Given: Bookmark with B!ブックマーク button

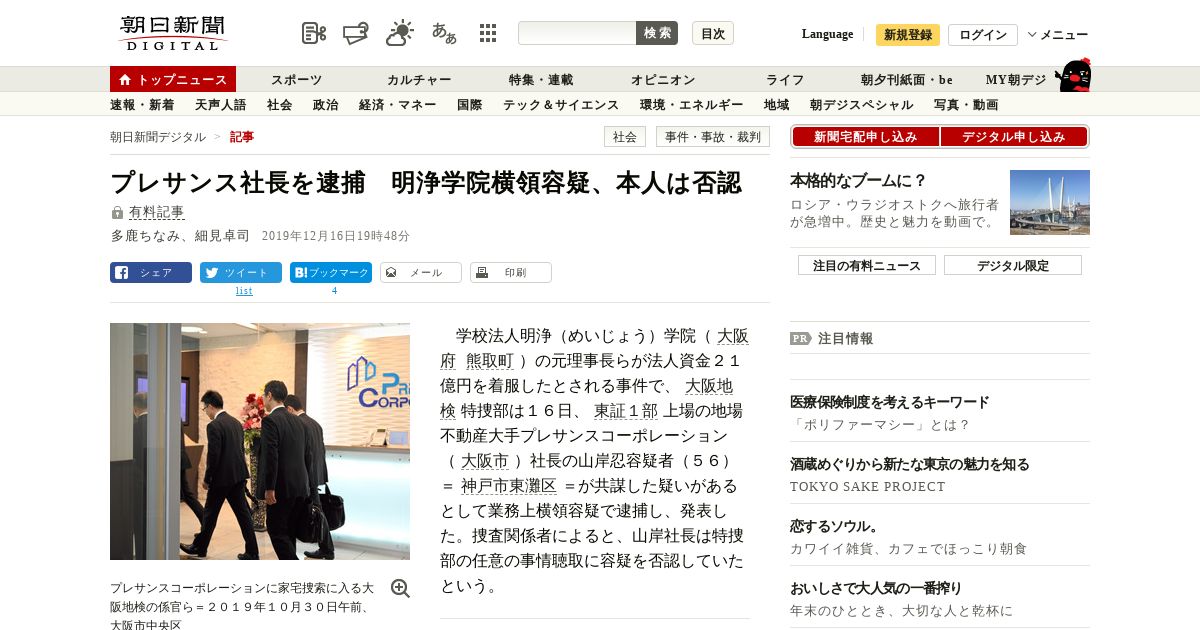Looking at the screenshot, I should [331, 272].
